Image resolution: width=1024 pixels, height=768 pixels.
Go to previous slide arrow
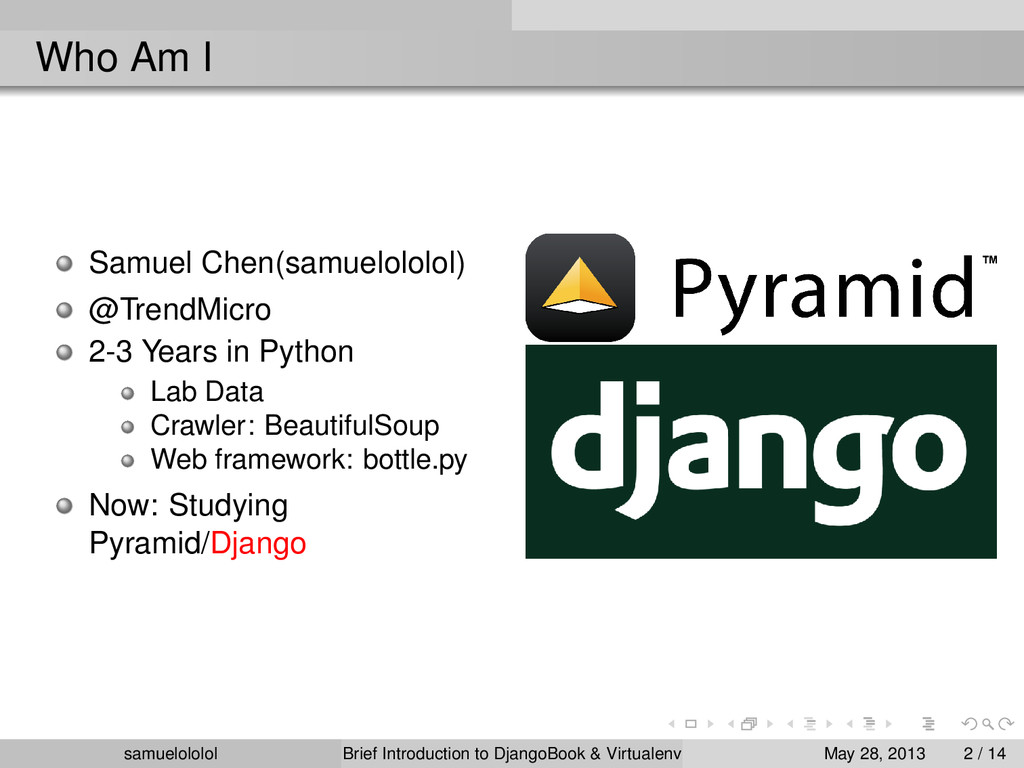[671, 724]
